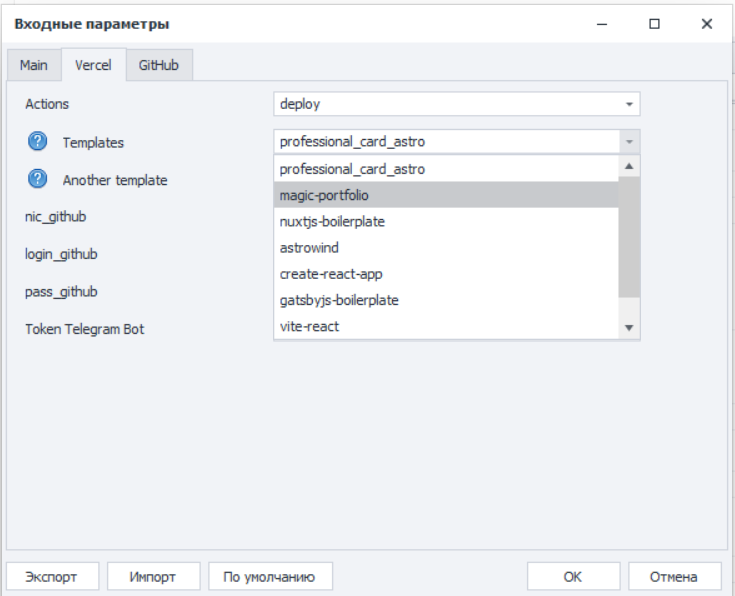Choose nuxtjs-boilerplate template option
The height and width of the screenshot is (596, 735).
point(446,221)
